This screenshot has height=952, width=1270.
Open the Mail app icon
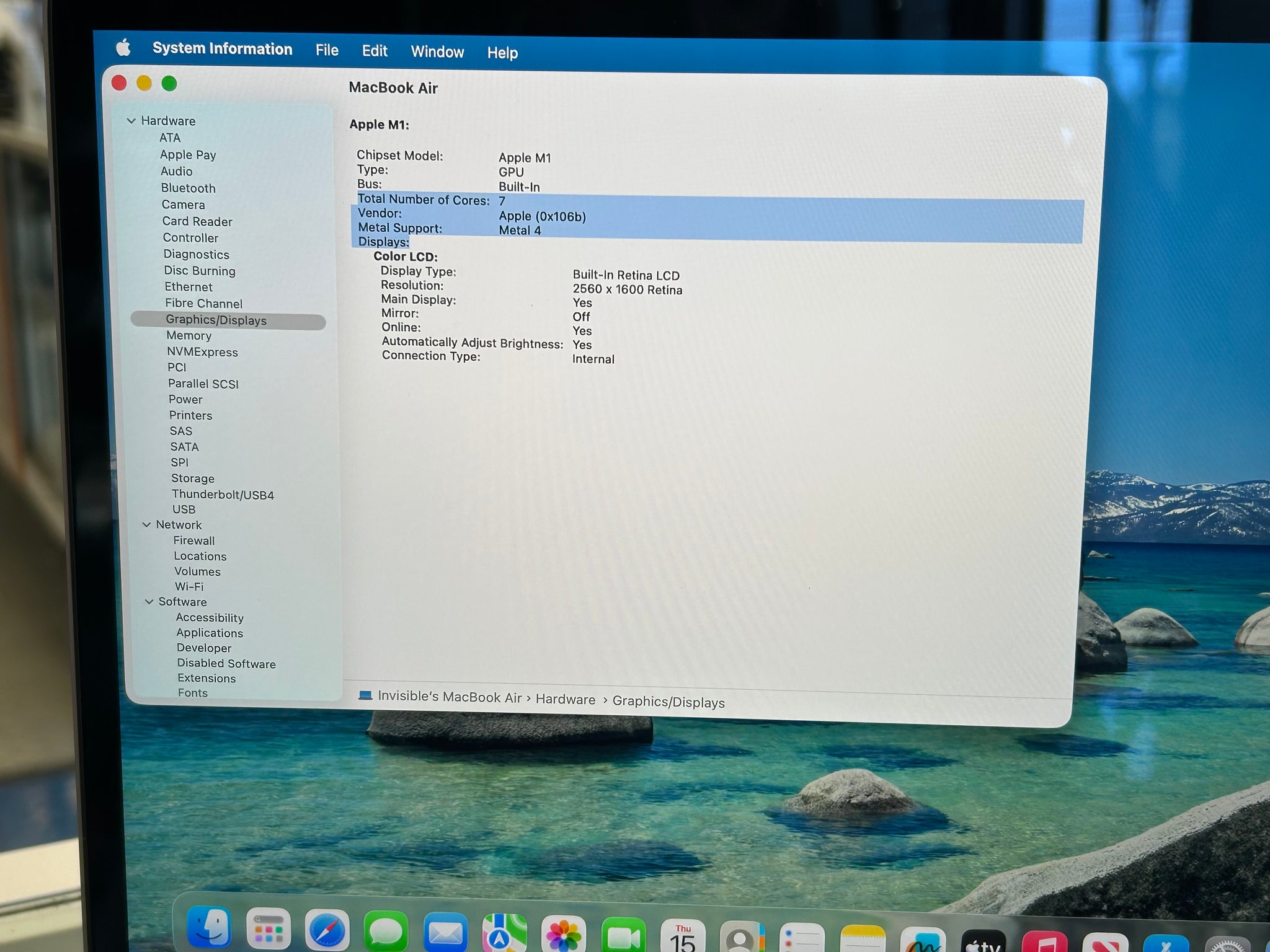pos(445,934)
